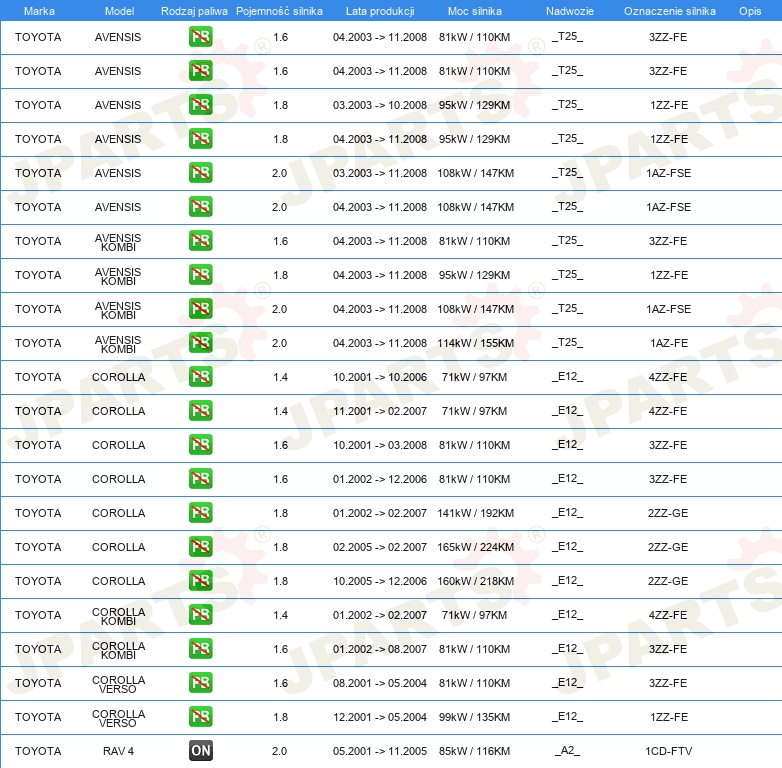Viewport: 782px width, 768px height.
Task: Click petrol icon in Corolla Kombi 1.4 row
Action: [x=200, y=614]
